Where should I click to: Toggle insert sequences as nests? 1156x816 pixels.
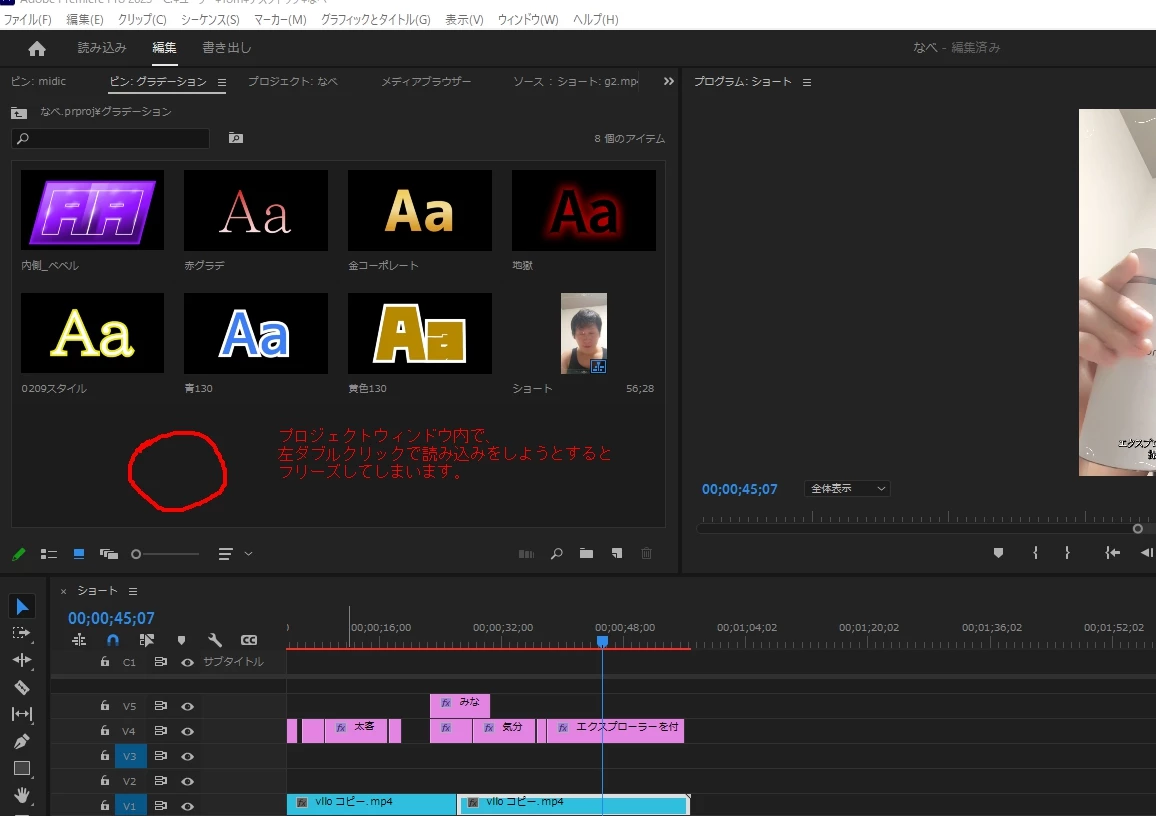point(79,640)
